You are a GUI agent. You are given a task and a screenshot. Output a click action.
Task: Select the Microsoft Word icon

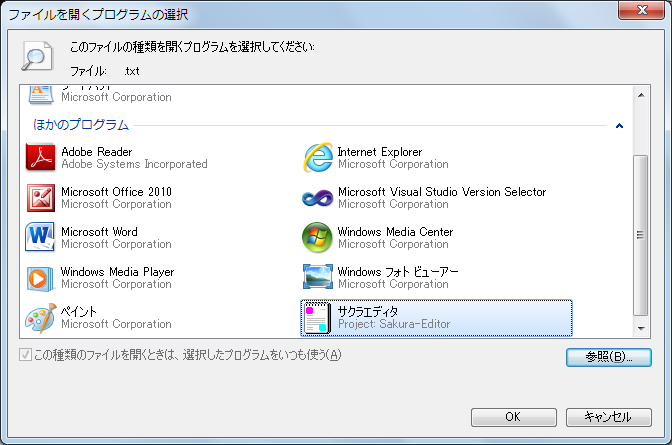(x=40, y=237)
